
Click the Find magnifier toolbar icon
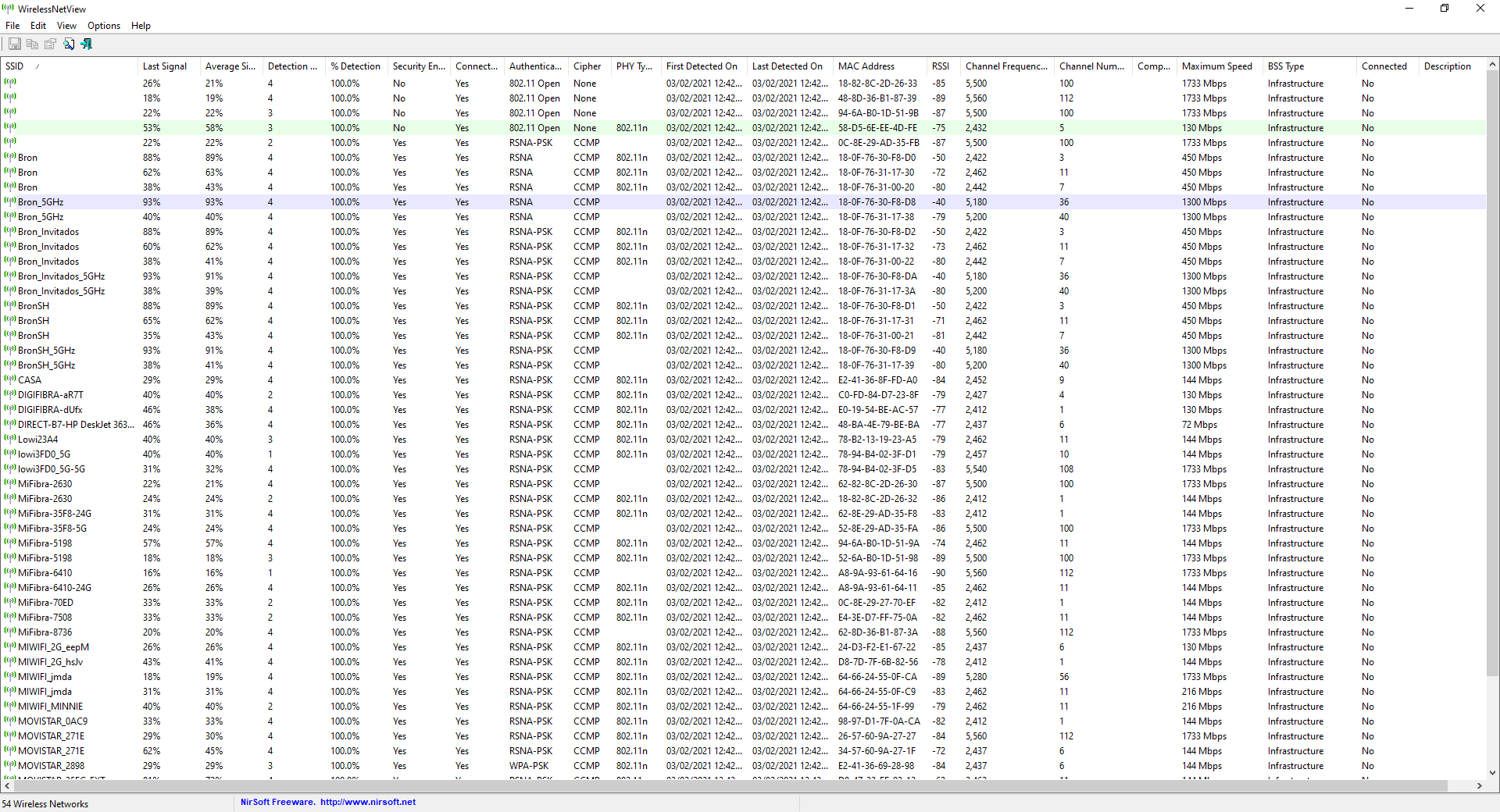click(x=69, y=45)
